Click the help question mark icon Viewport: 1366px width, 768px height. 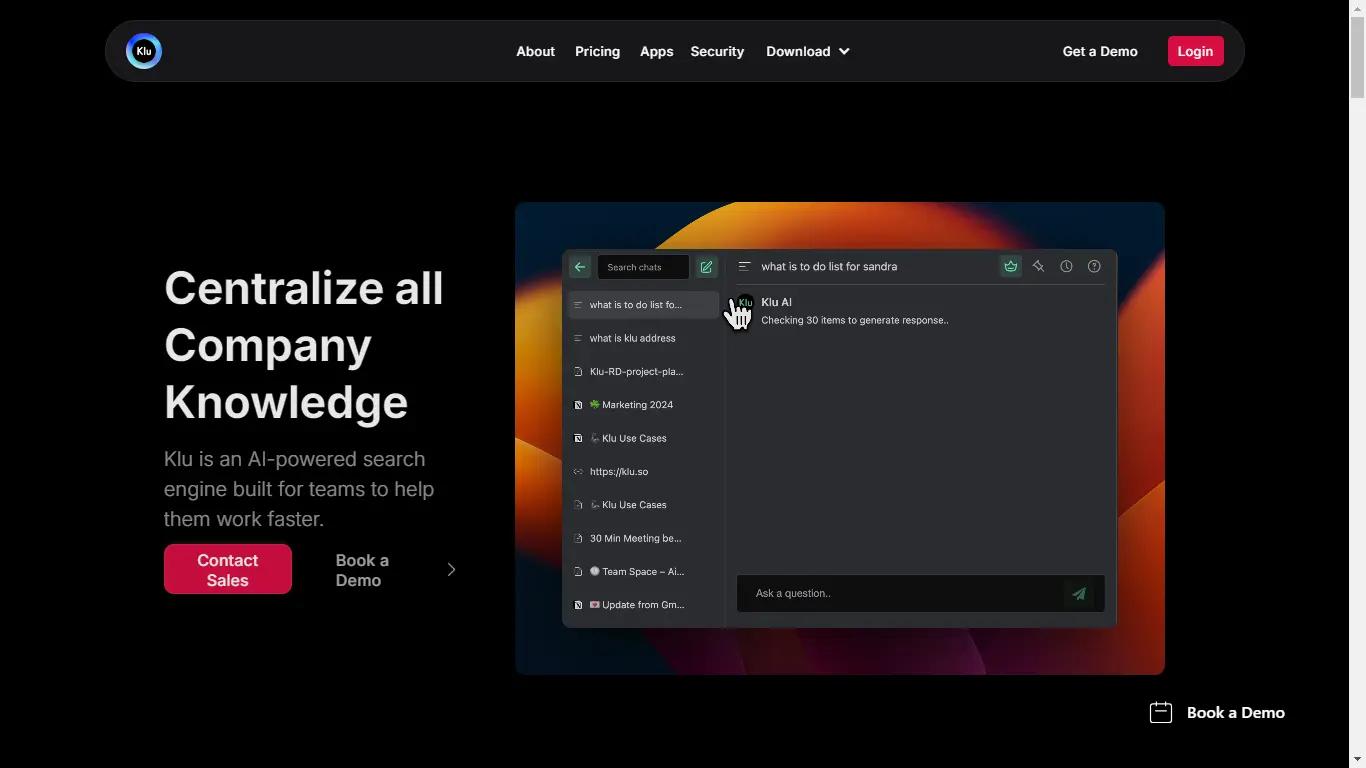point(1094,266)
